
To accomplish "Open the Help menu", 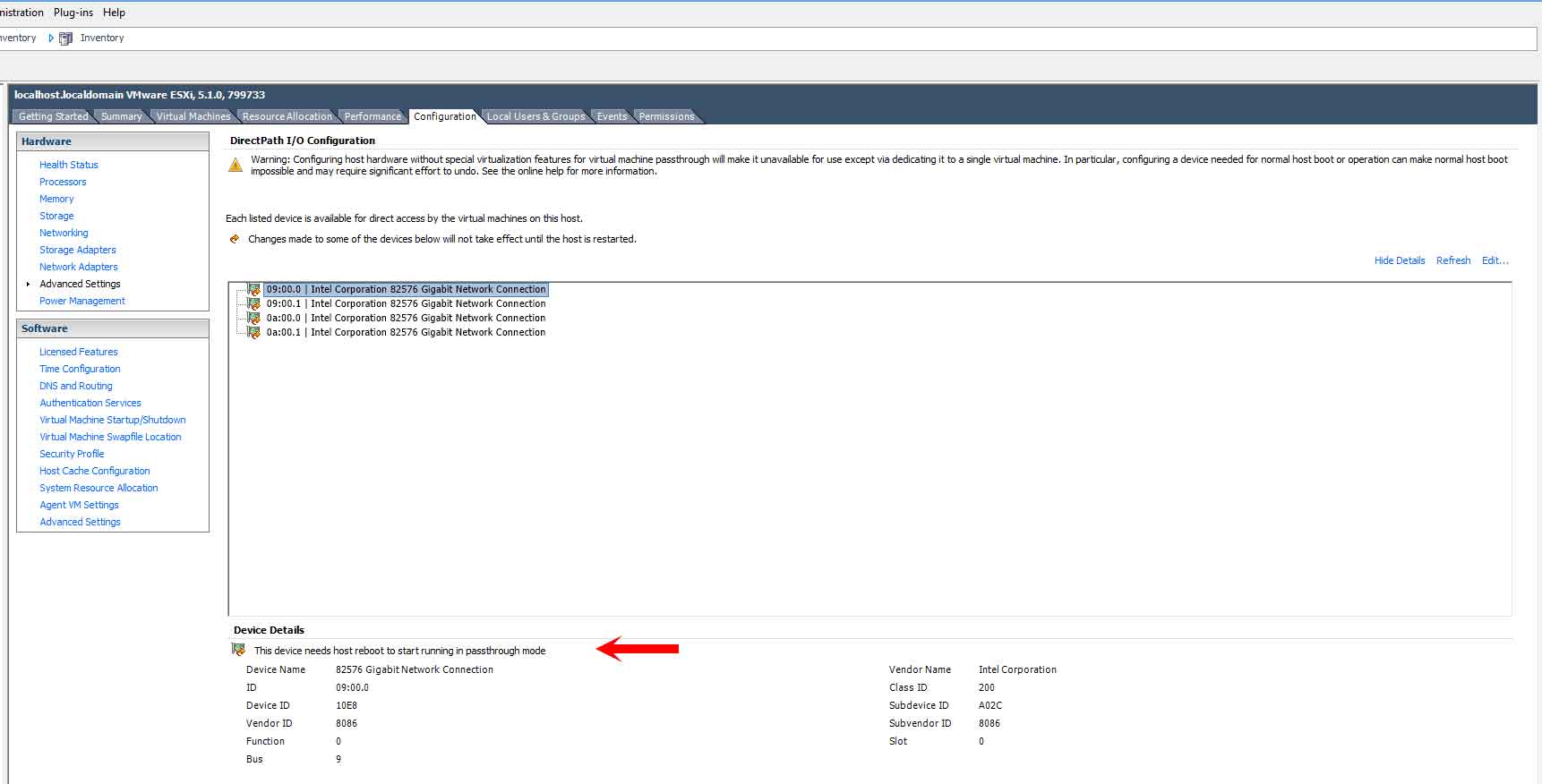I will tap(114, 13).
